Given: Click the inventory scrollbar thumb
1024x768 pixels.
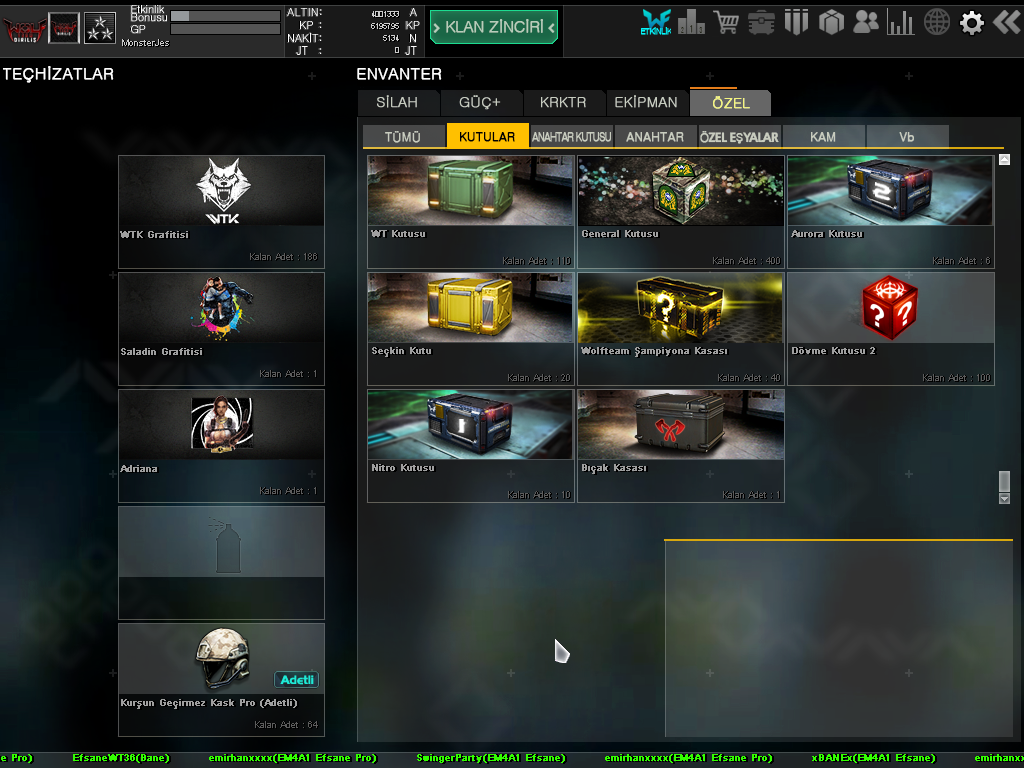Looking at the screenshot, I should [1004, 481].
